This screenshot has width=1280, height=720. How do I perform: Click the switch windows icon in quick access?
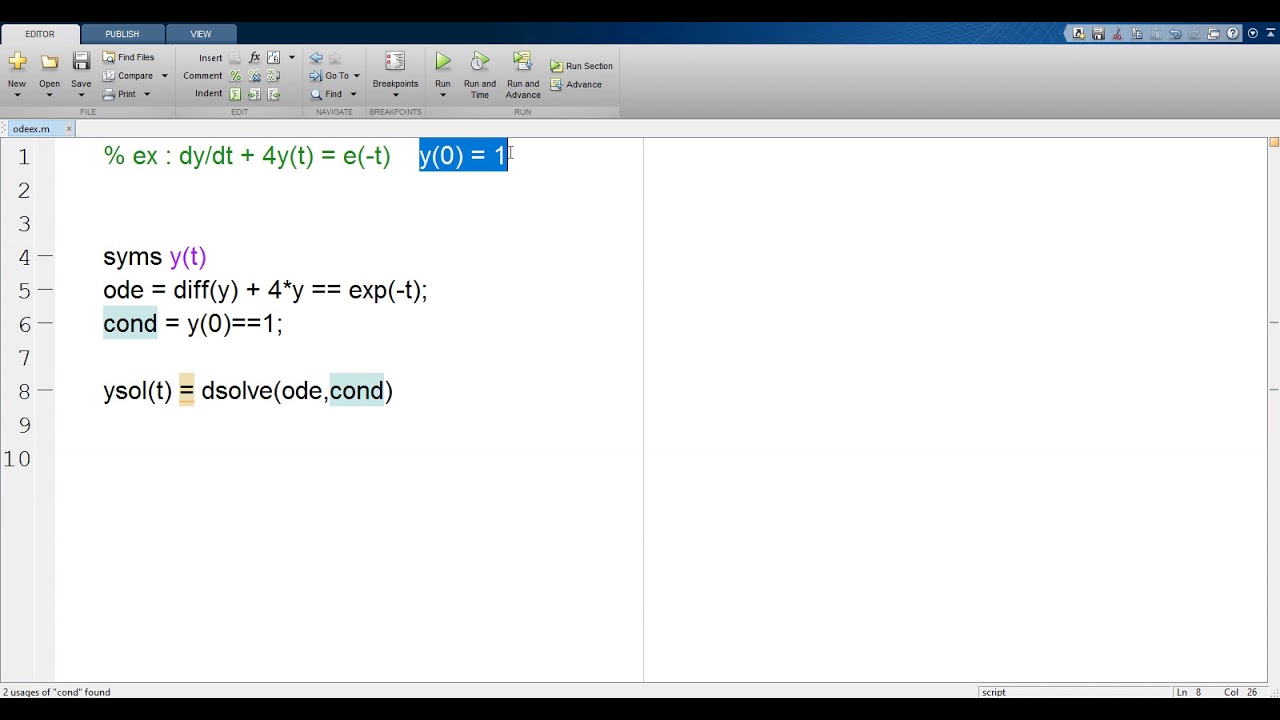(x=1214, y=34)
